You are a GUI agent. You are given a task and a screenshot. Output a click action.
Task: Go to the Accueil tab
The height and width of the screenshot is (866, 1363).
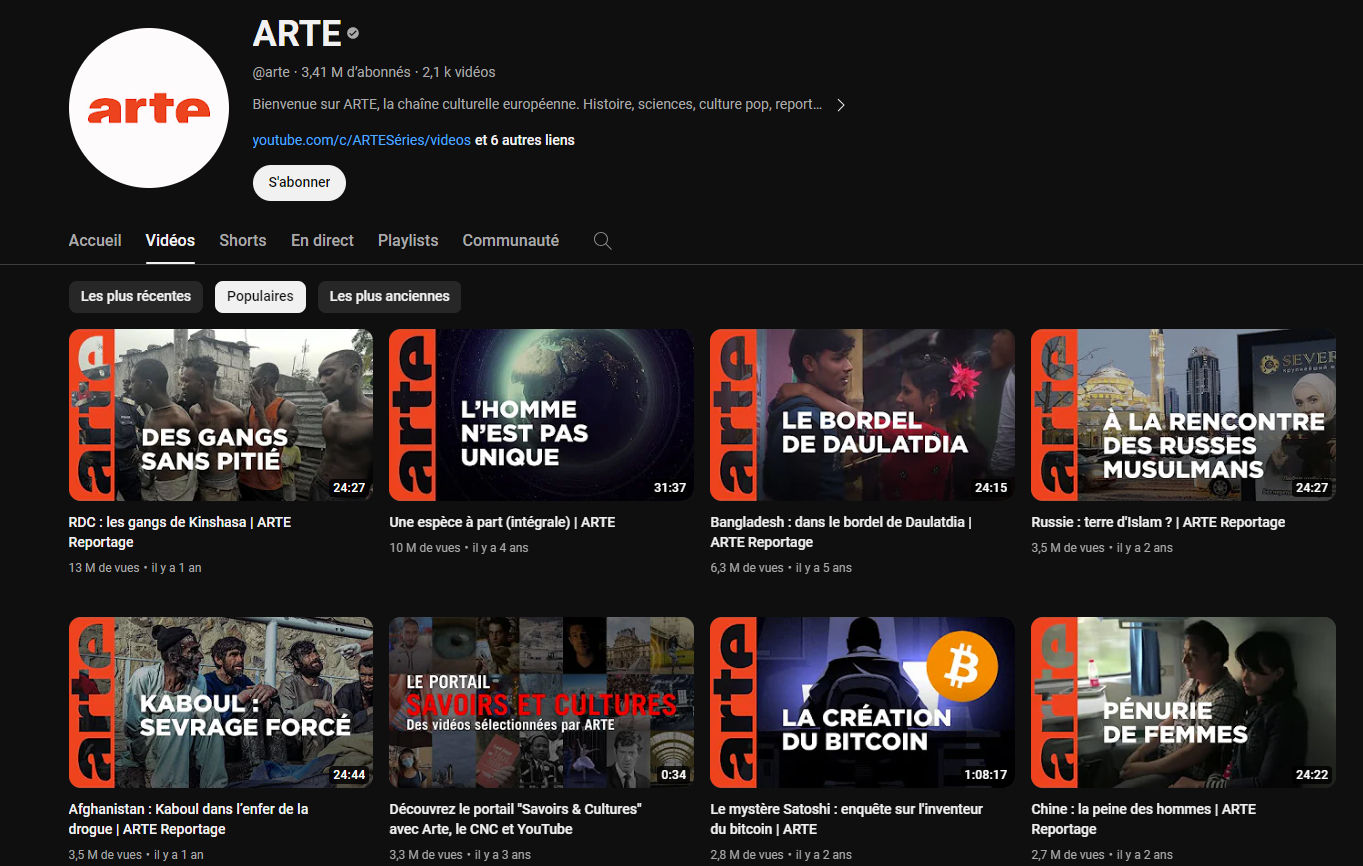click(x=95, y=241)
